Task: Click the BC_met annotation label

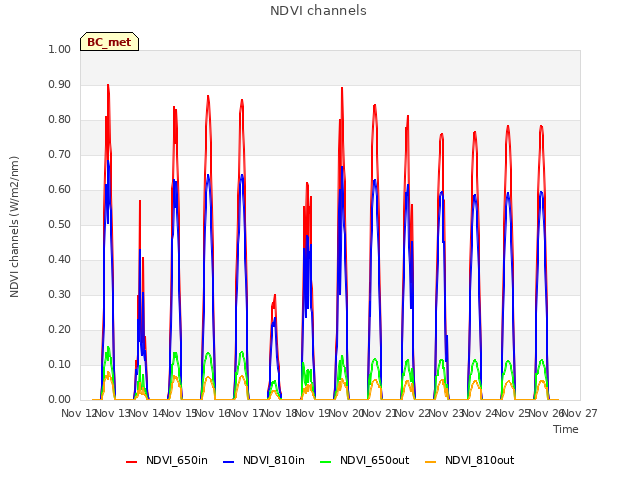Action: 109,42
